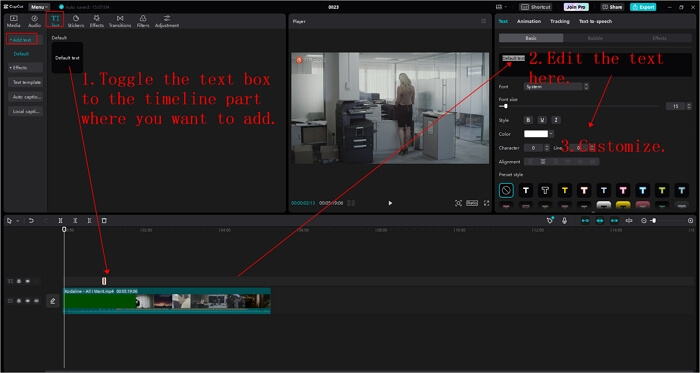Open the Adjustment panel
700x373 pixels.
click(167, 21)
